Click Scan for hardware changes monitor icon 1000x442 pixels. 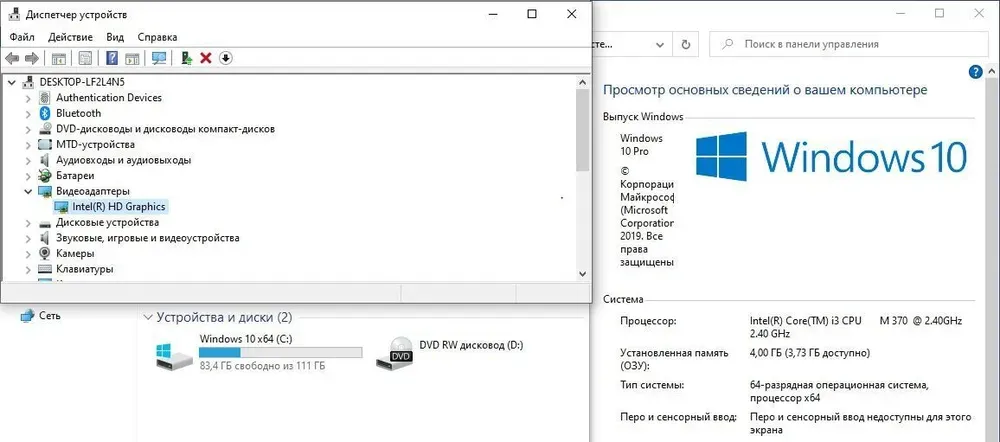(159, 58)
